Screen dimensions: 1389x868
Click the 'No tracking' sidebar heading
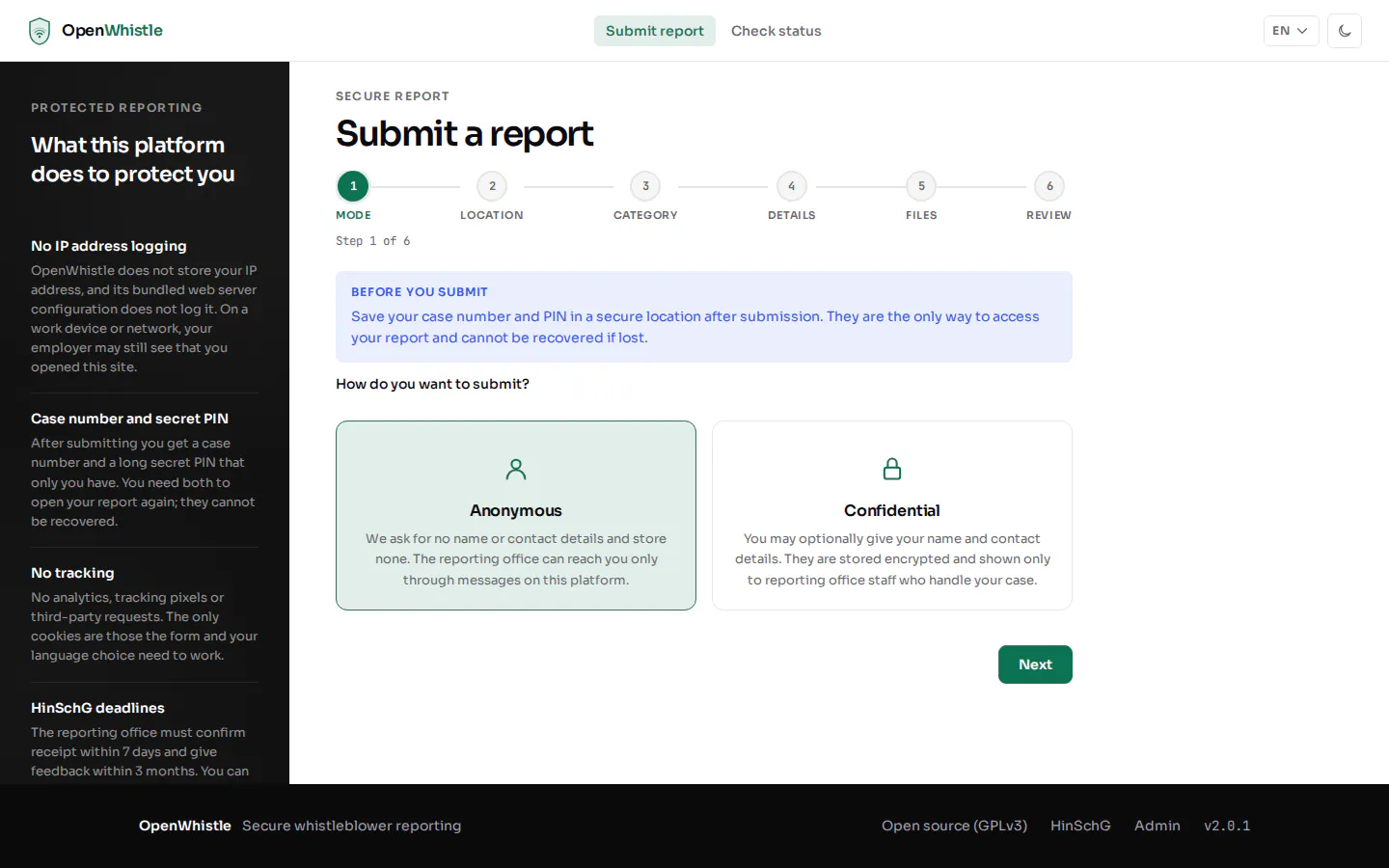[x=72, y=573]
